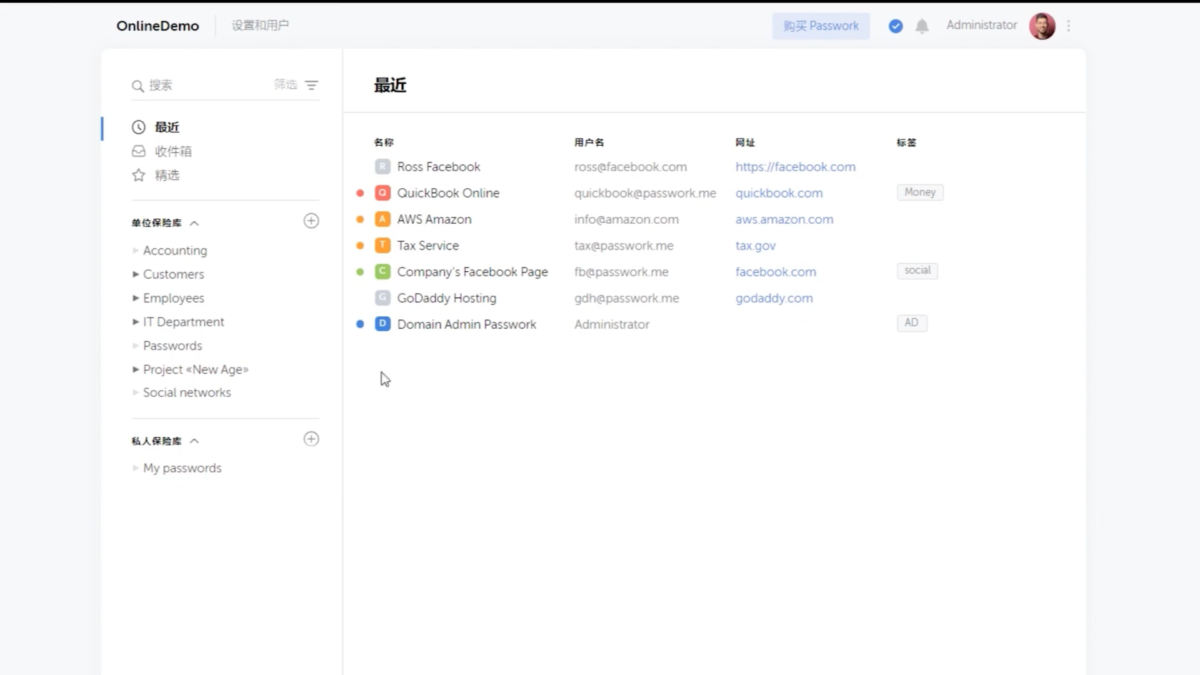Expand the Project «New Age» folder arrow

(136, 369)
